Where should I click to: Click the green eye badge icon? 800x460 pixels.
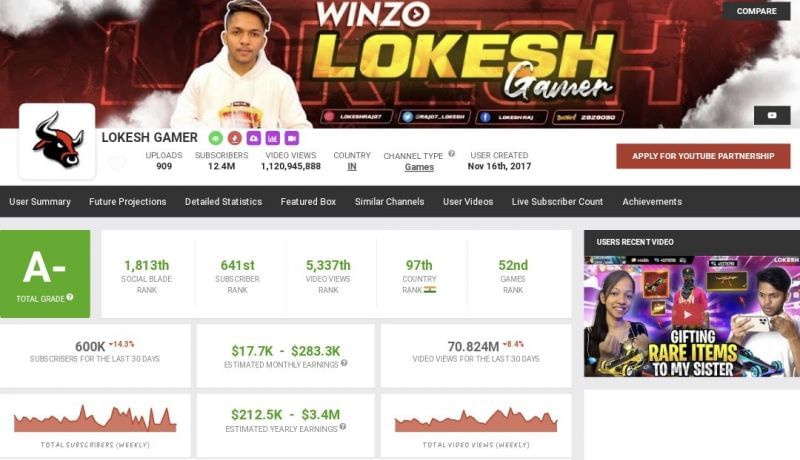click(x=216, y=138)
